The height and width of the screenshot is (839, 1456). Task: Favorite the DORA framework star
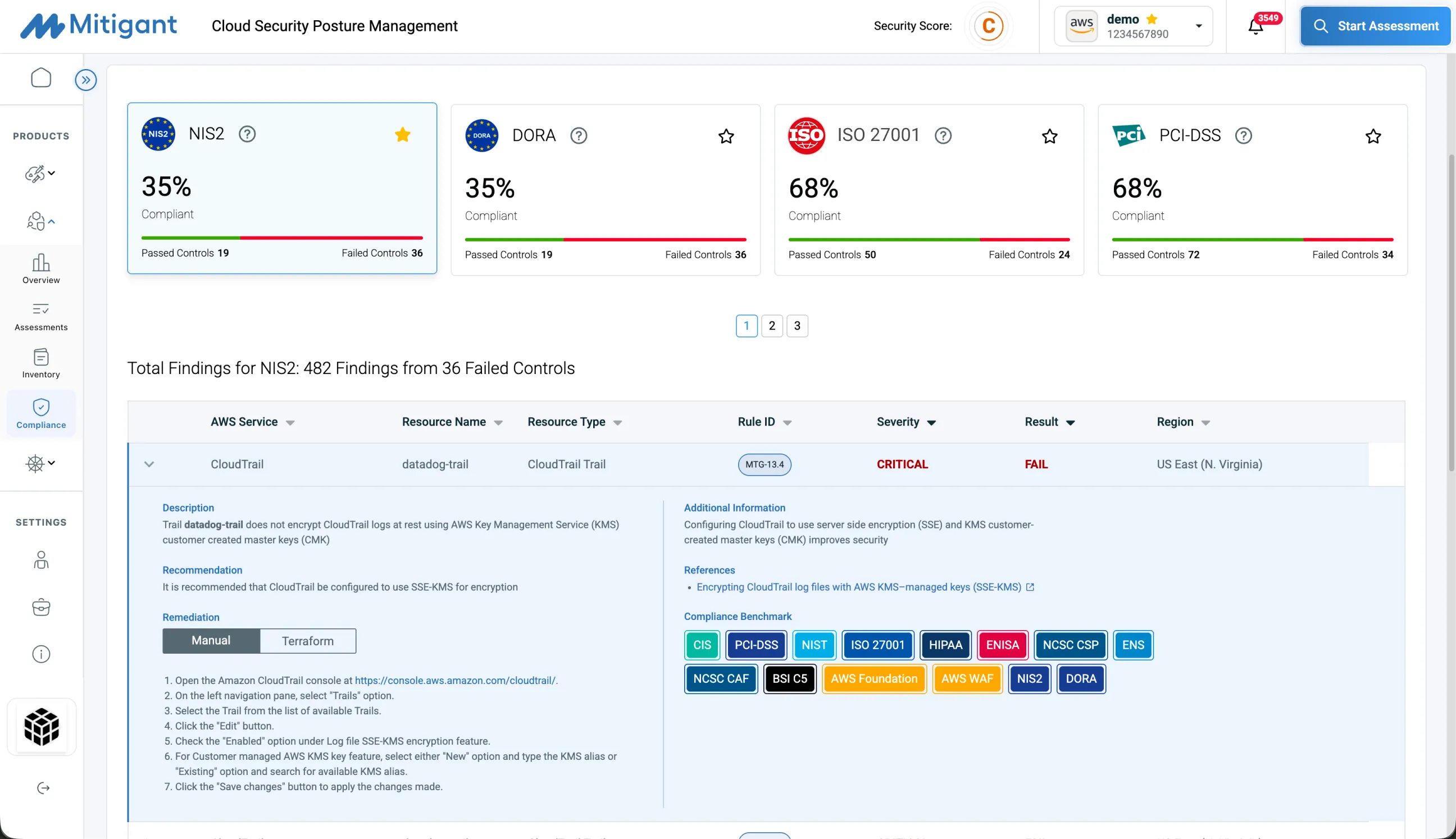[726, 136]
